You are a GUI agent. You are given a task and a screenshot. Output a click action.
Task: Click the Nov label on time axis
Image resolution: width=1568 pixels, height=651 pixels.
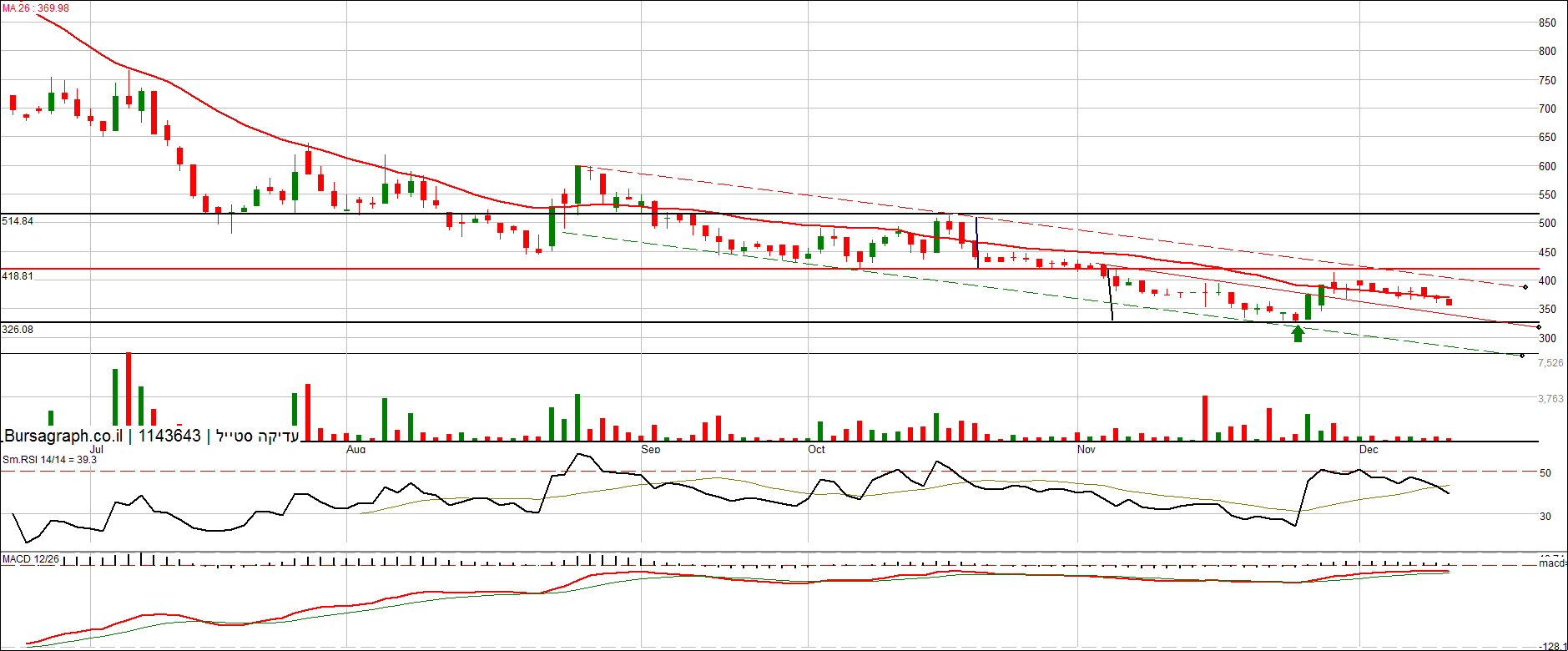click(x=1086, y=449)
